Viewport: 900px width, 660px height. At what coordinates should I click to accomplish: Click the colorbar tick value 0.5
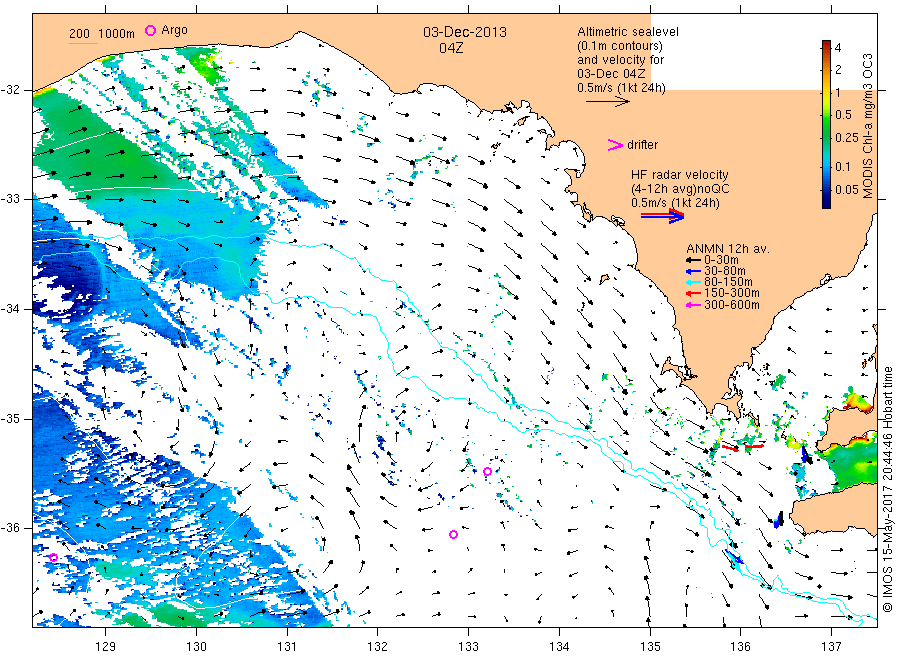coord(844,115)
